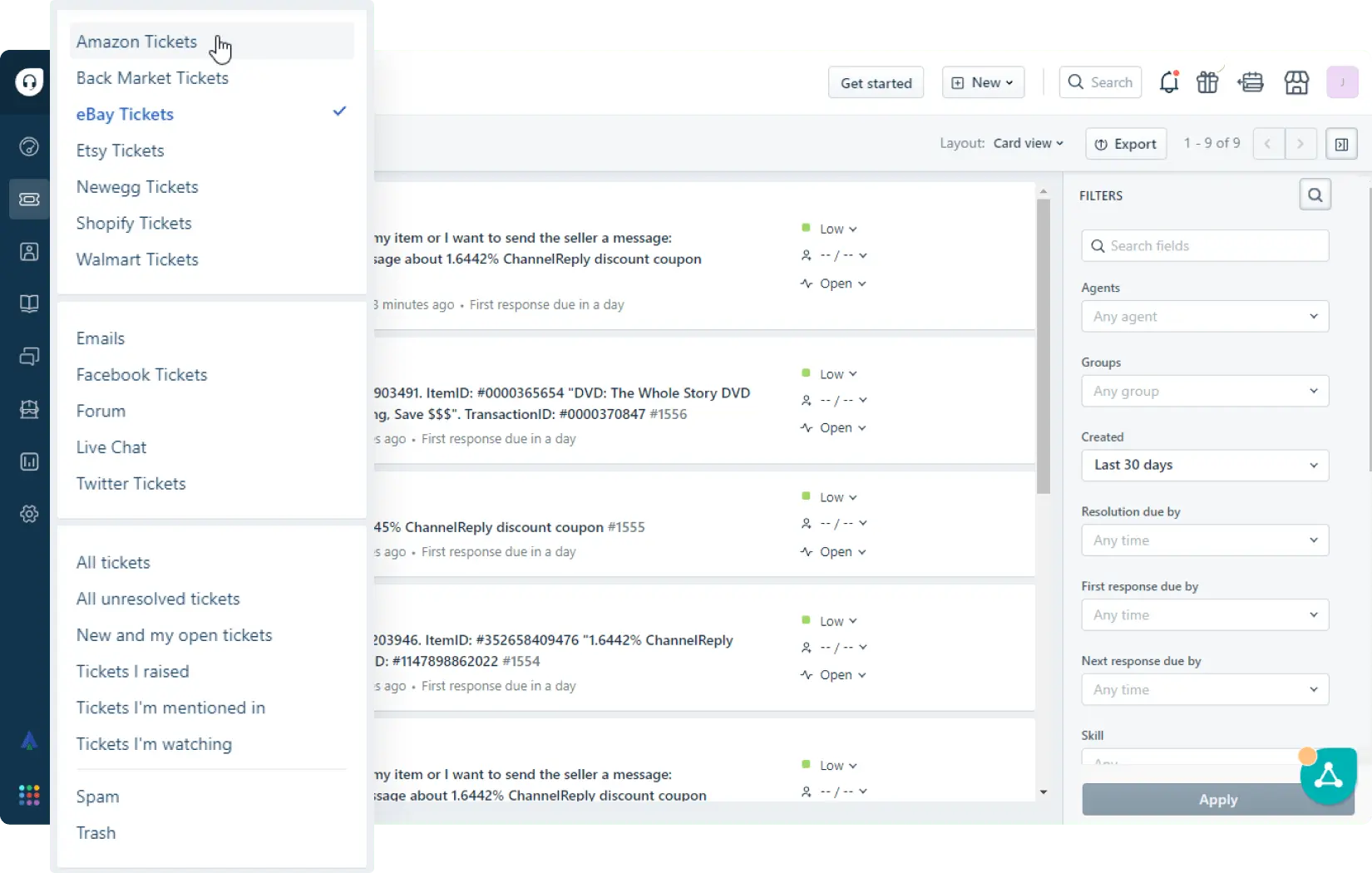Change the Card view layout dropdown

(x=1028, y=143)
